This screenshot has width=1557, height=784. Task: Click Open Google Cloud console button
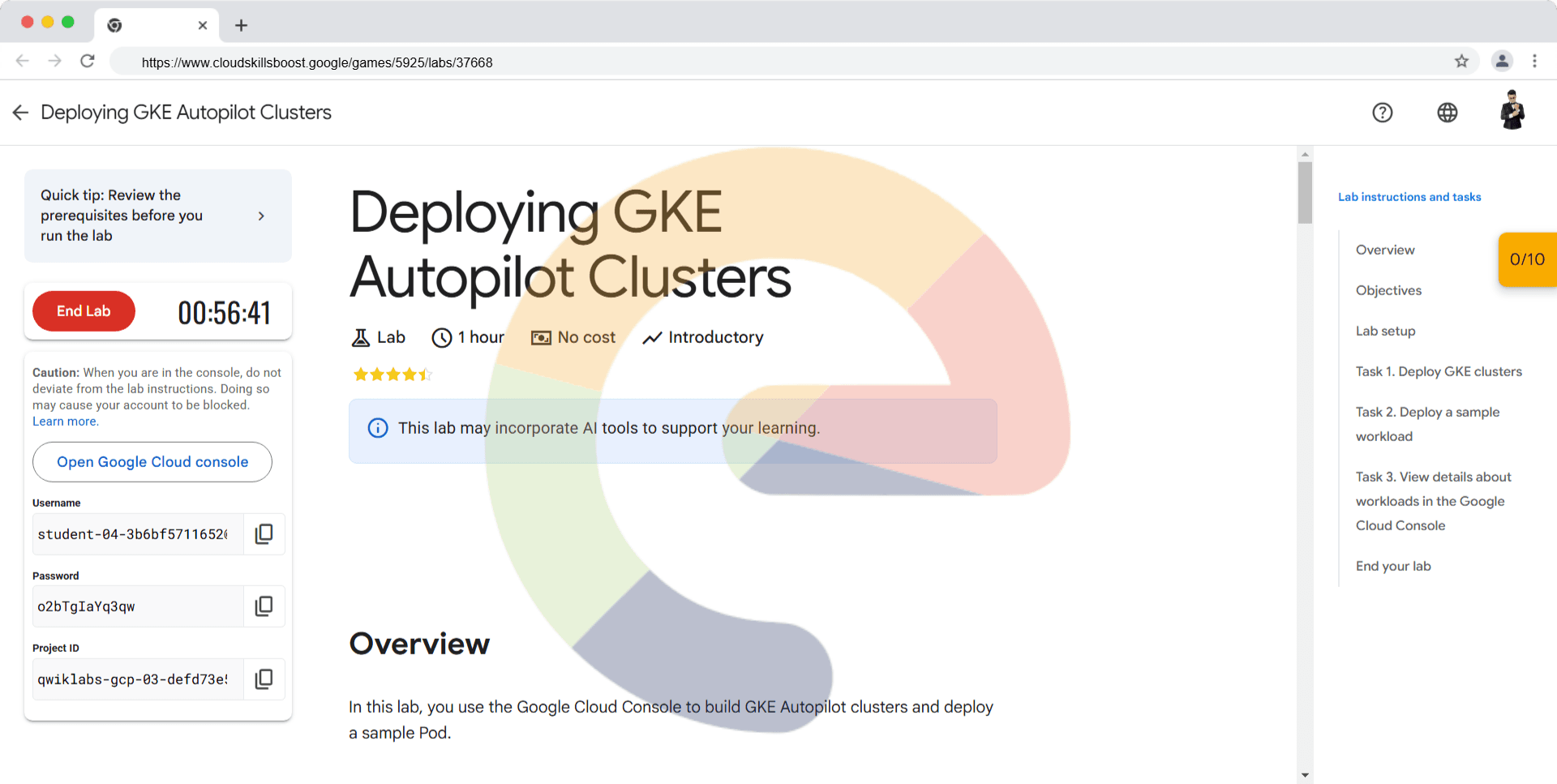[x=152, y=462]
